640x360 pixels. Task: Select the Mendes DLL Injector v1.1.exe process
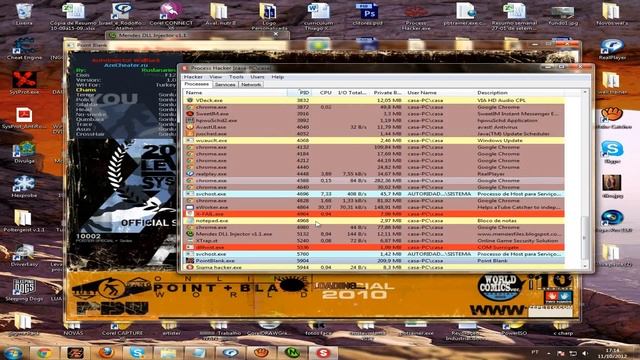[x=374, y=234]
